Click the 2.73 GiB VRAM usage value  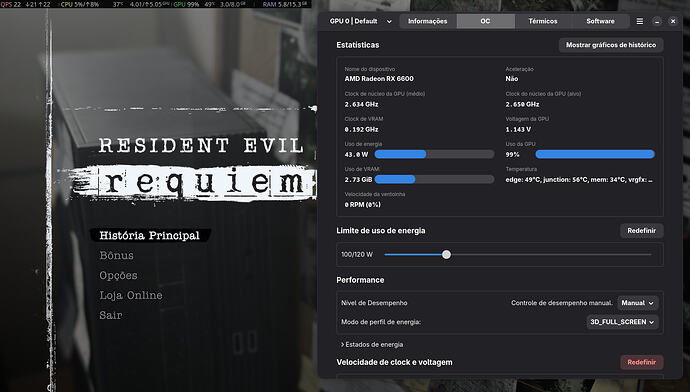pos(358,180)
